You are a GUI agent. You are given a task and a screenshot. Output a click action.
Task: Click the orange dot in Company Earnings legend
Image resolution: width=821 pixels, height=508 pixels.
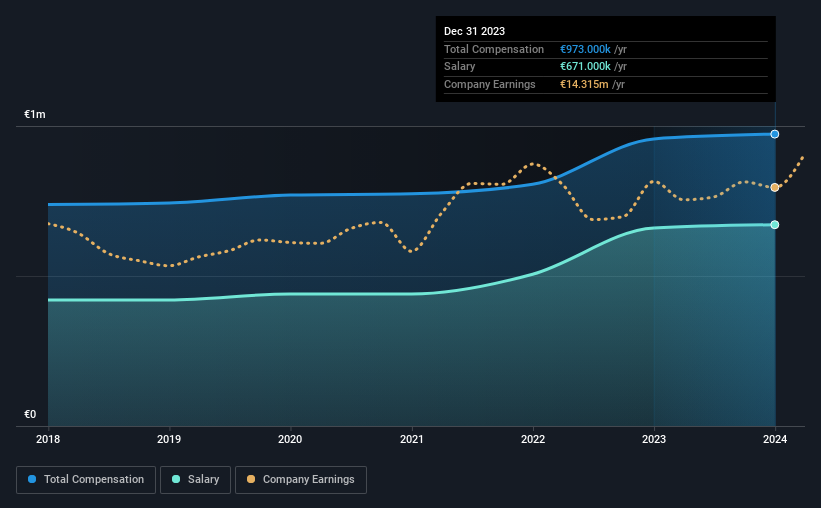tap(251, 479)
